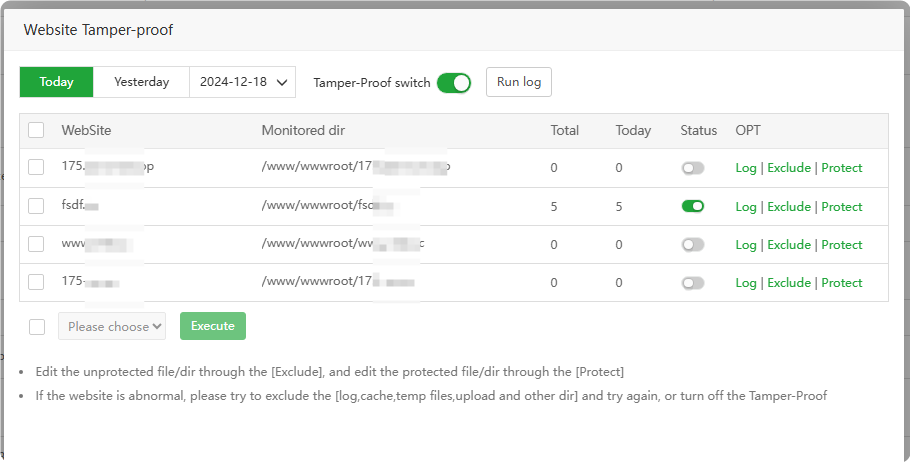Click Exclude for first 175 website row

click(788, 168)
